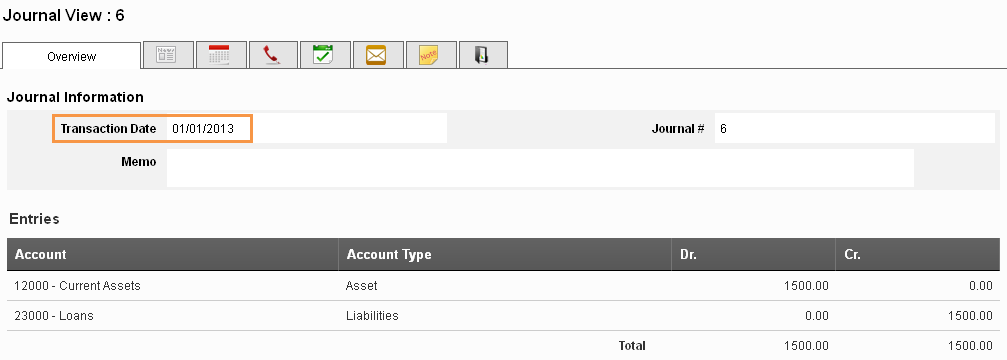
Task: Click inside the Memo field
Action: click(x=539, y=168)
